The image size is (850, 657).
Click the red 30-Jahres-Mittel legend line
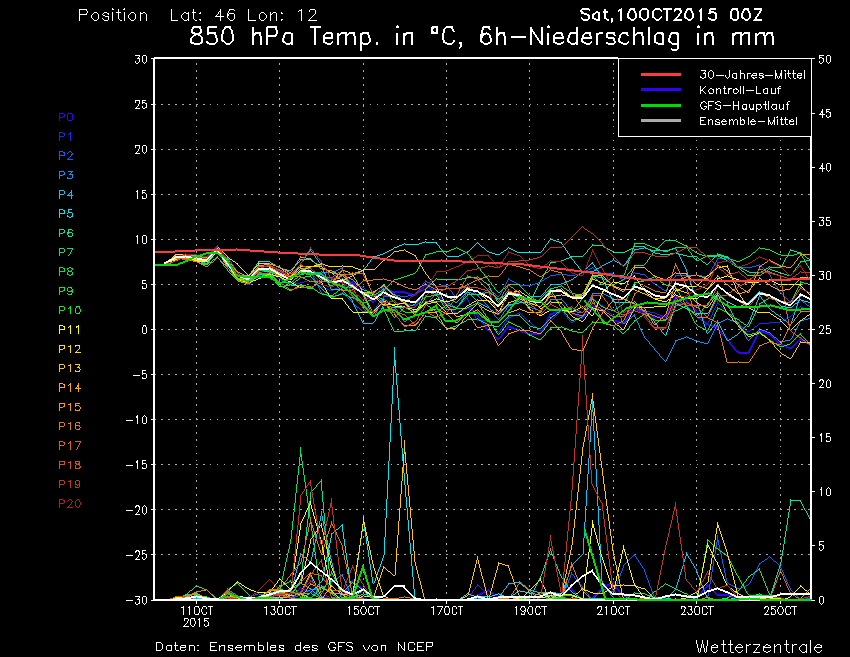coord(653,75)
